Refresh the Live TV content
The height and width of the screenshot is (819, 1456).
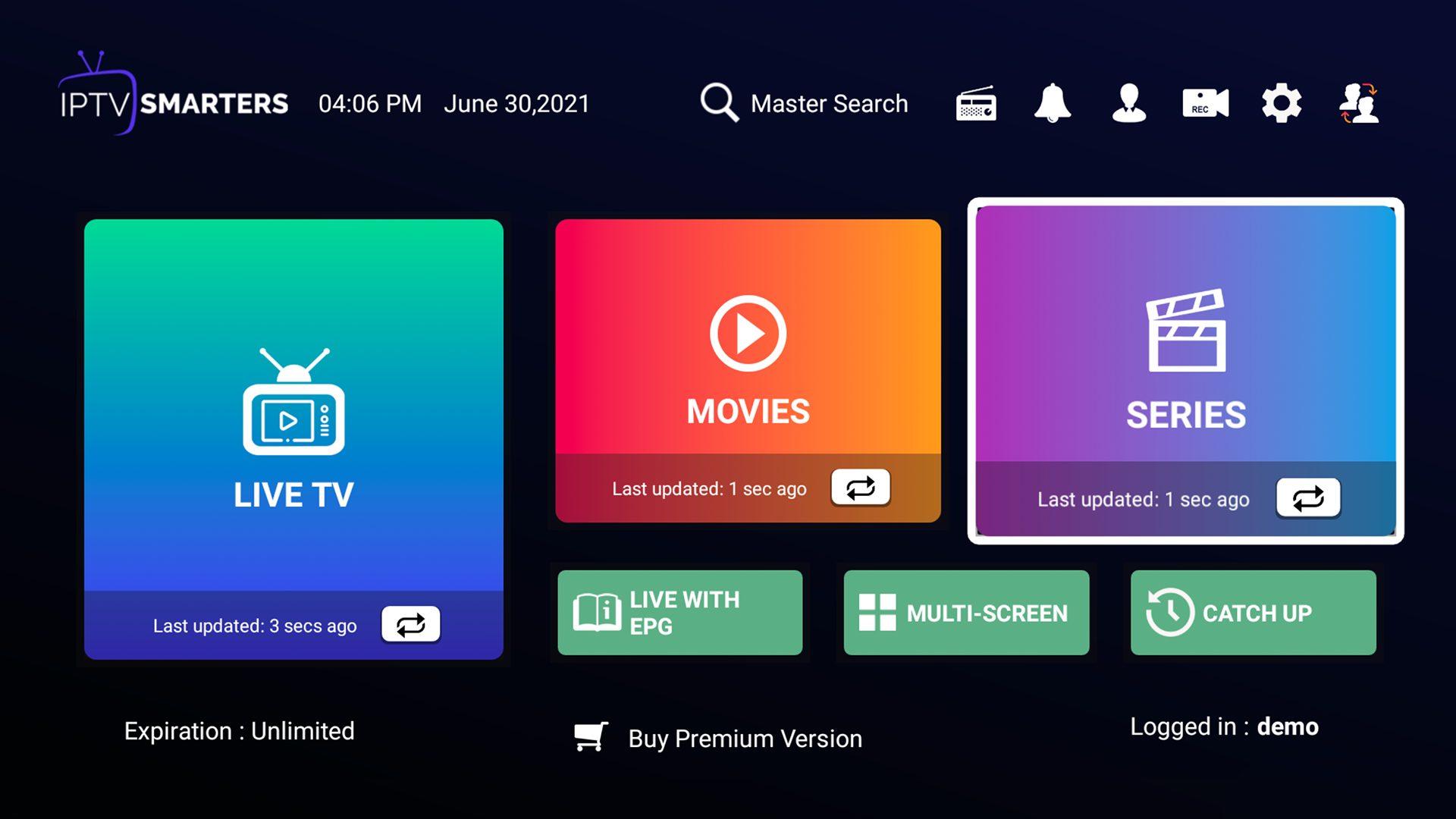[410, 623]
